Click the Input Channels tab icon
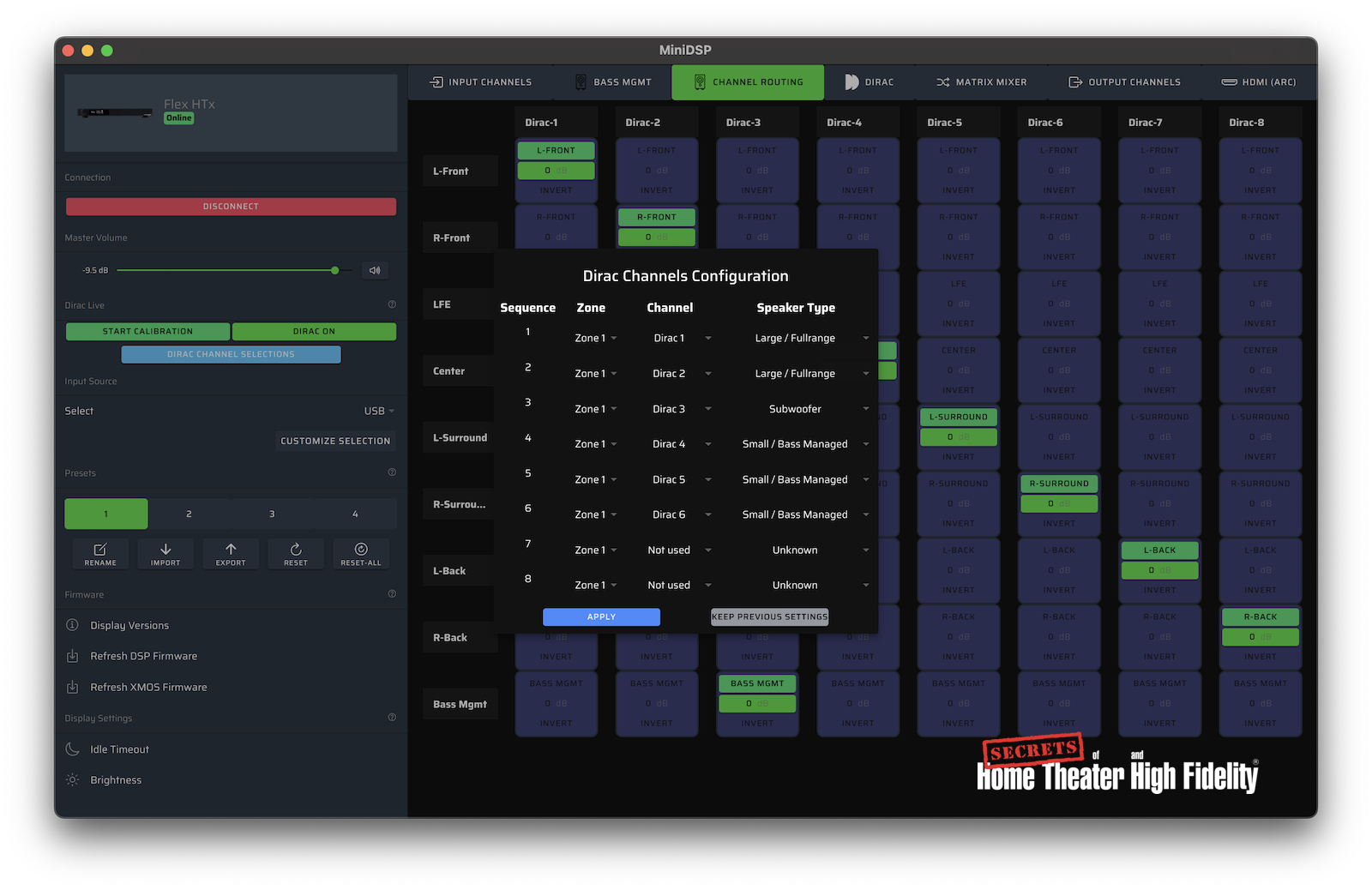 (x=436, y=82)
